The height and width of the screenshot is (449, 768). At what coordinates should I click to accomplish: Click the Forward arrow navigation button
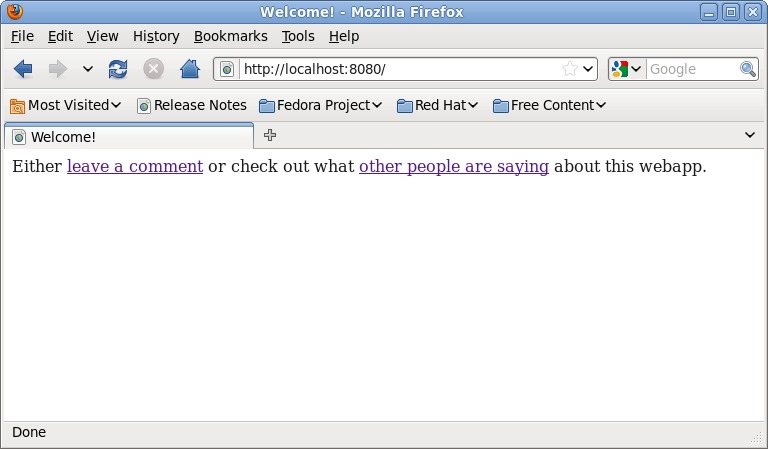57,69
